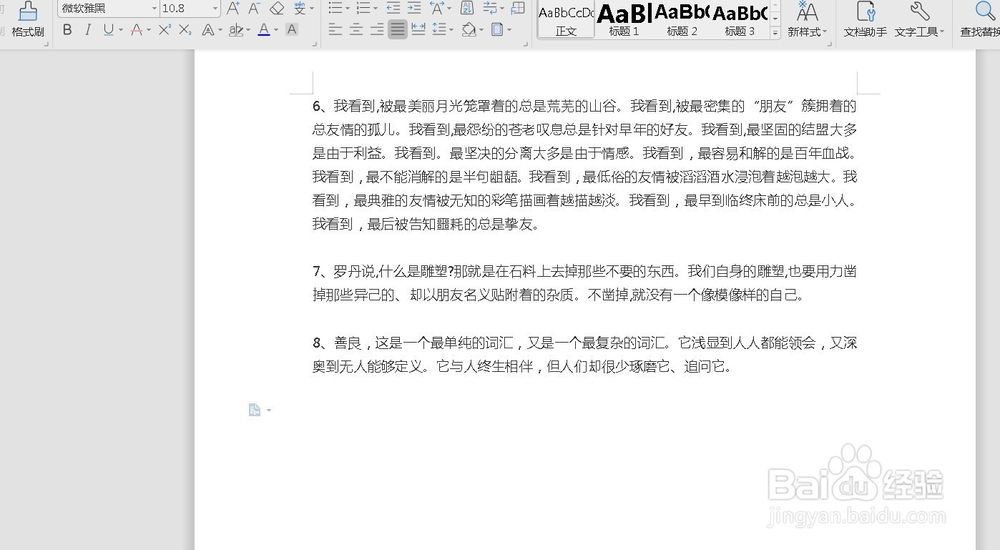Open 新样式 new style menu

[x=807, y=20]
